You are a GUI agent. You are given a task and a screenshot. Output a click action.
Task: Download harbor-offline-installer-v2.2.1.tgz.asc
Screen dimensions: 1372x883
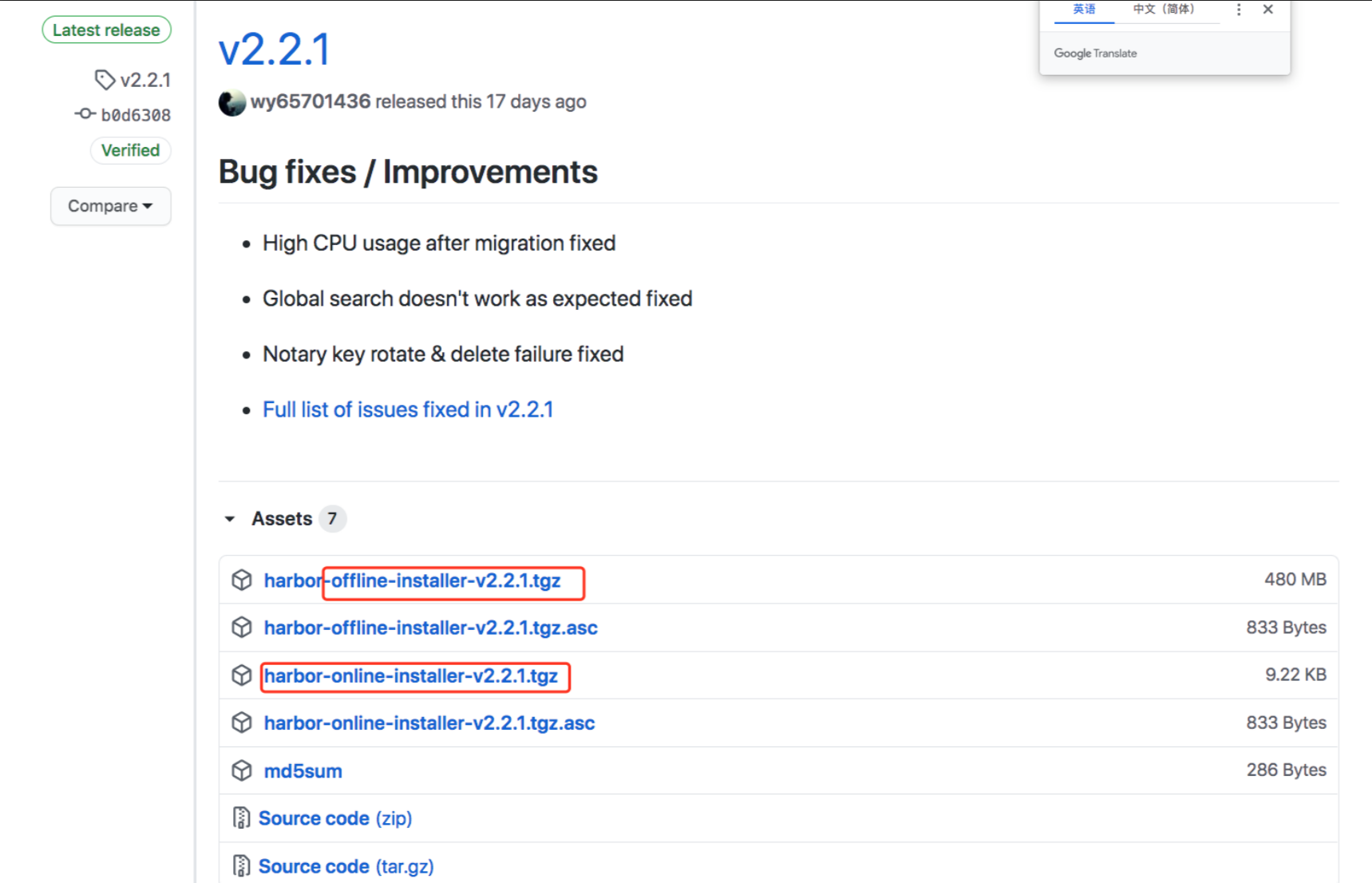pyautogui.click(x=431, y=628)
